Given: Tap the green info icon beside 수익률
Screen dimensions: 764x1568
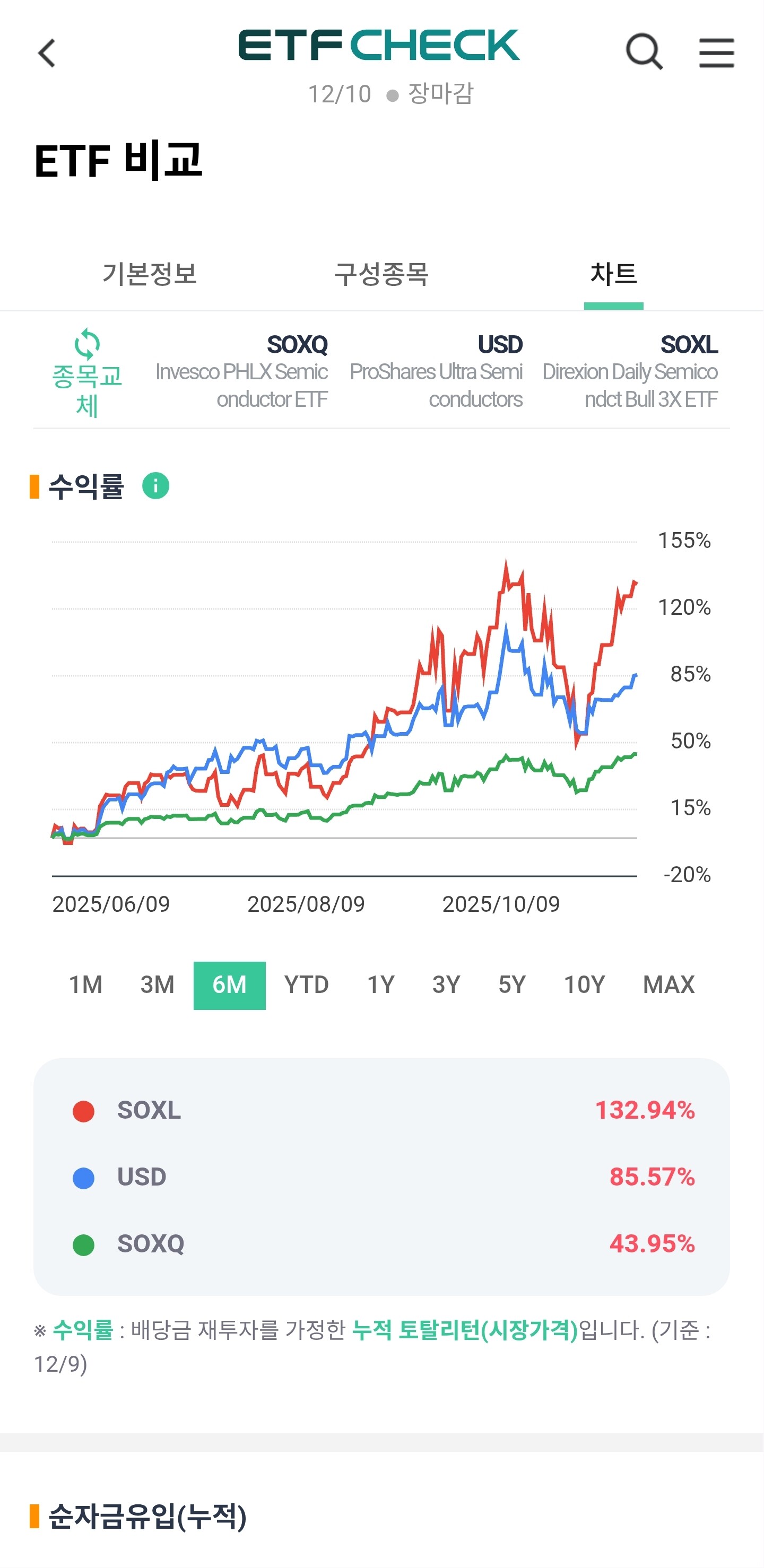Looking at the screenshot, I should coord(155,486).
